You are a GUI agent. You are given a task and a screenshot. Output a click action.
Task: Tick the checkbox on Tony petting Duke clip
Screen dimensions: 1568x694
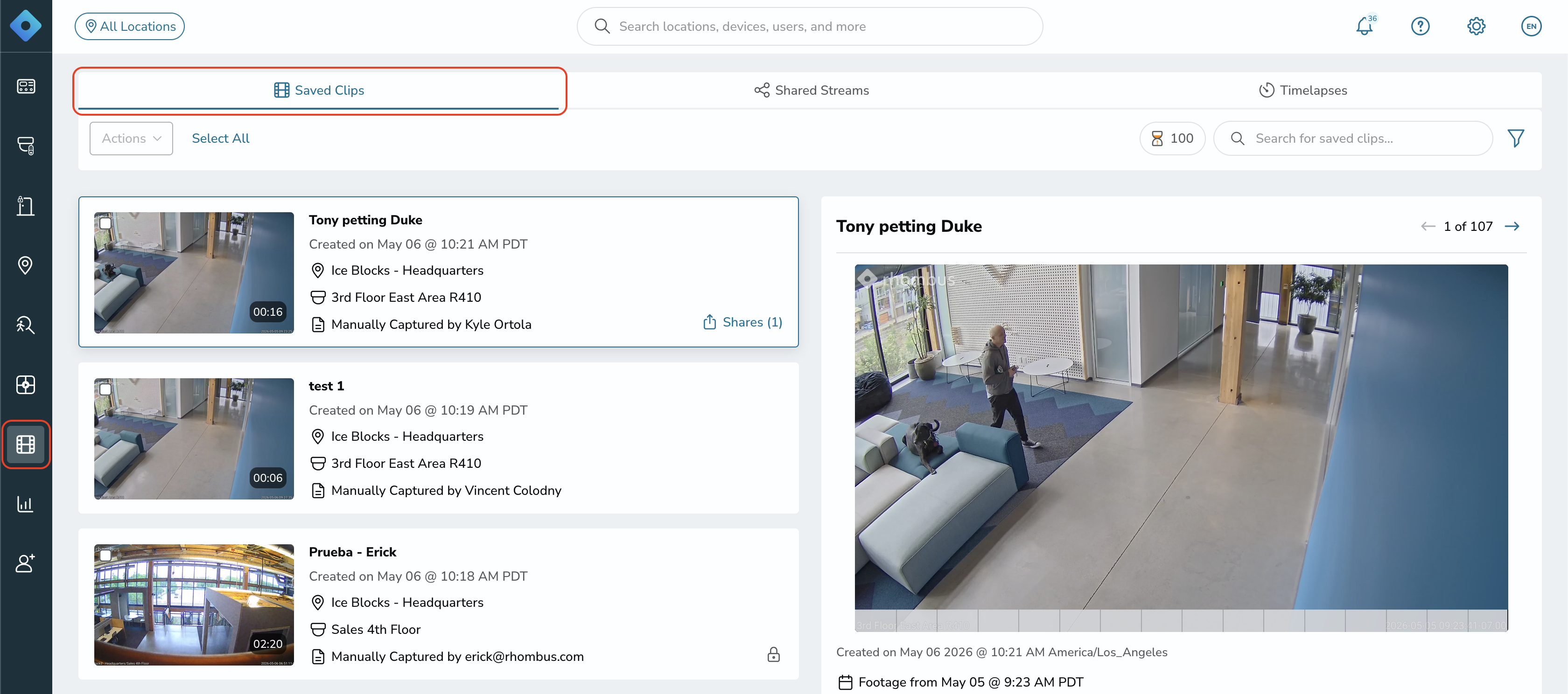tap(105, 223)
